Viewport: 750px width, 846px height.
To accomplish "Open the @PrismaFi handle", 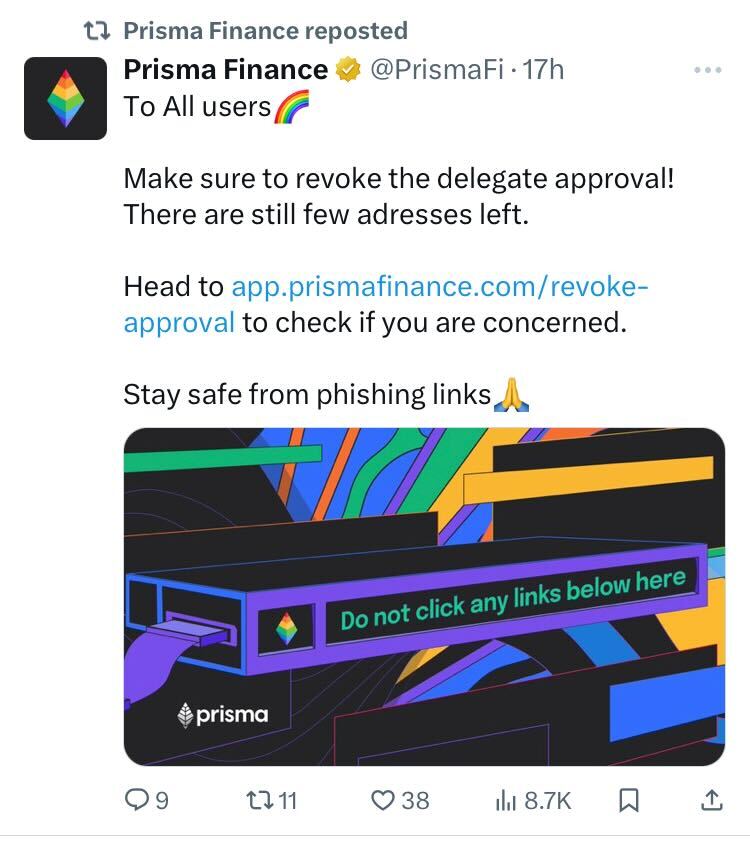I will click(436, 70).
